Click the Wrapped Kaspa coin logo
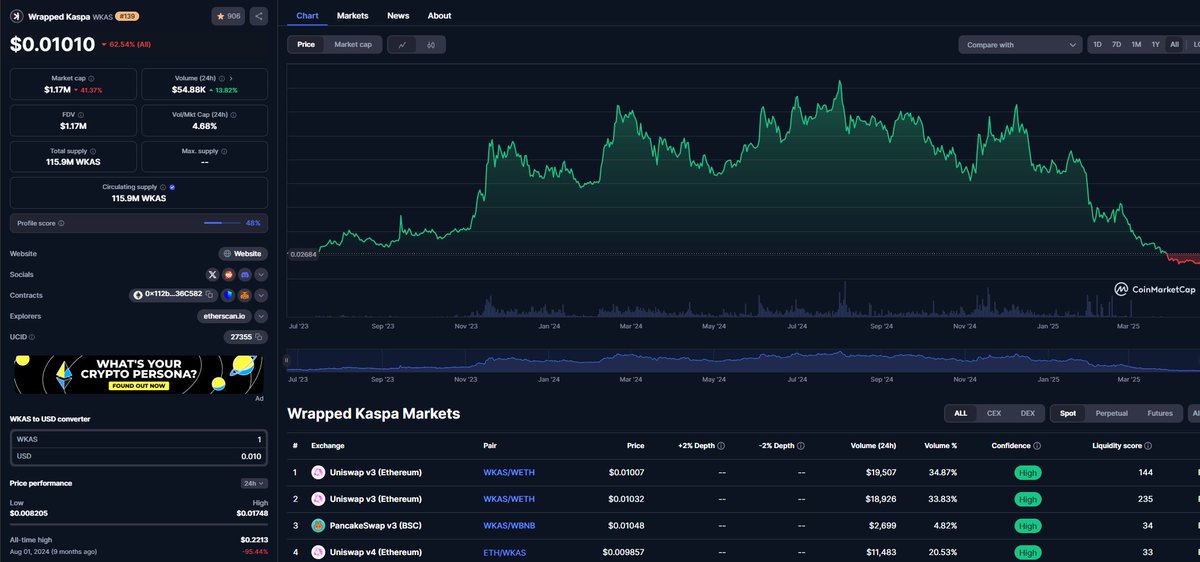The height and width of the screenshot is (562, 1200). [x=17, y=16]
